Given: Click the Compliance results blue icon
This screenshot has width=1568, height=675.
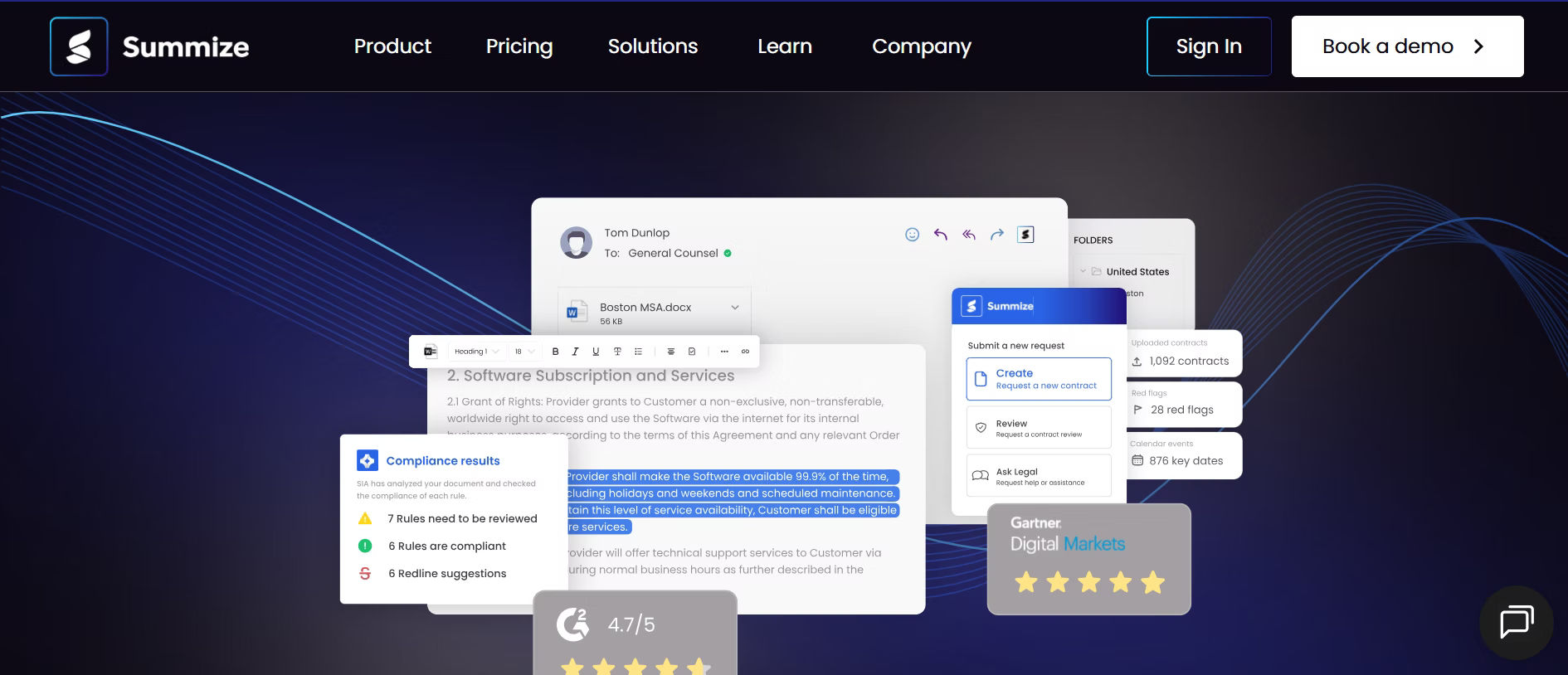Looking at the screenshot, I should (x=367, y=460).
